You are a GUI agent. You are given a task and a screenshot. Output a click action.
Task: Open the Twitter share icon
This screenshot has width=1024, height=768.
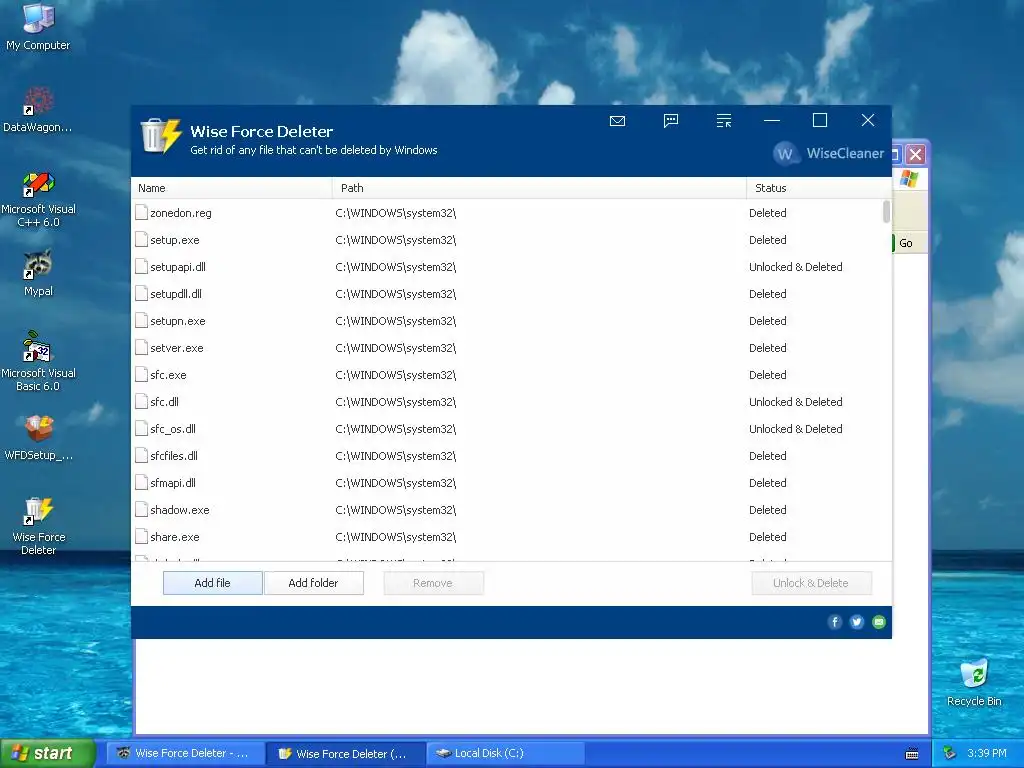point(857,622)
